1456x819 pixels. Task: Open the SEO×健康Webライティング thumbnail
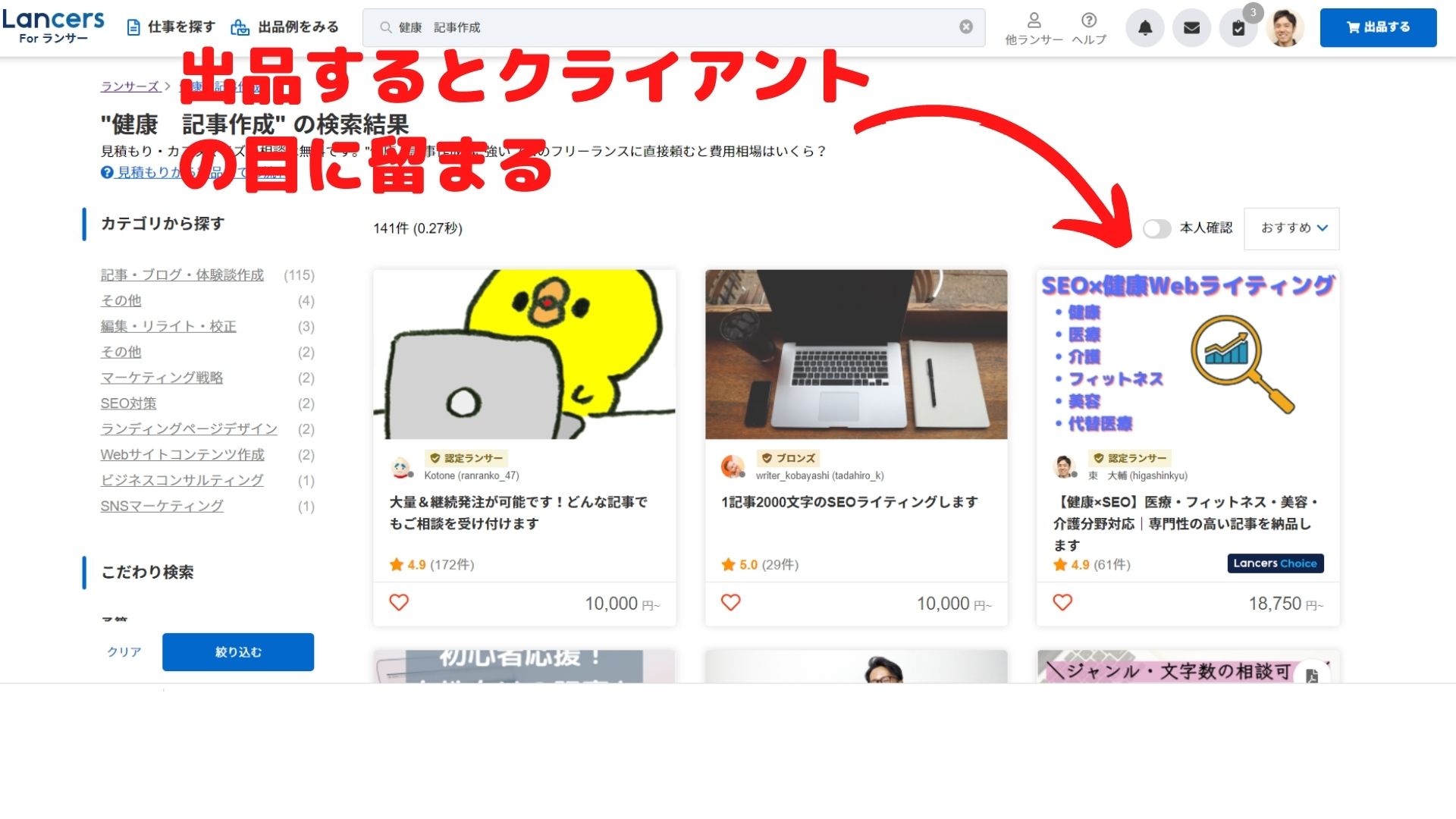[x=1188, y=354]
